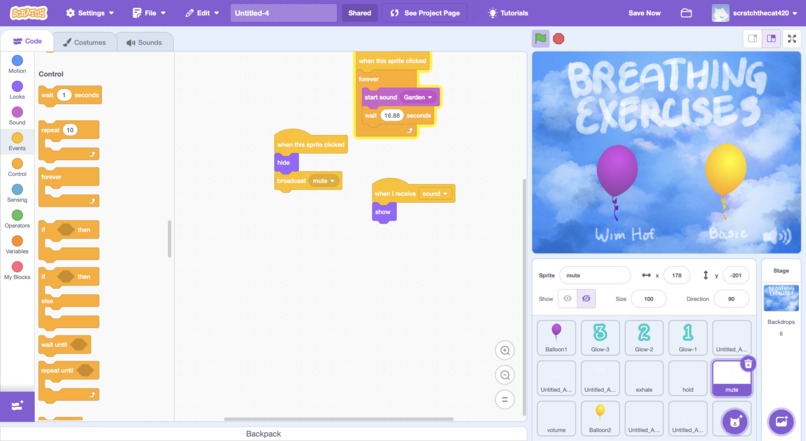Screen dimensions: 806x441
Task: Open Edit menu
Action: click(x=202, y=13)
